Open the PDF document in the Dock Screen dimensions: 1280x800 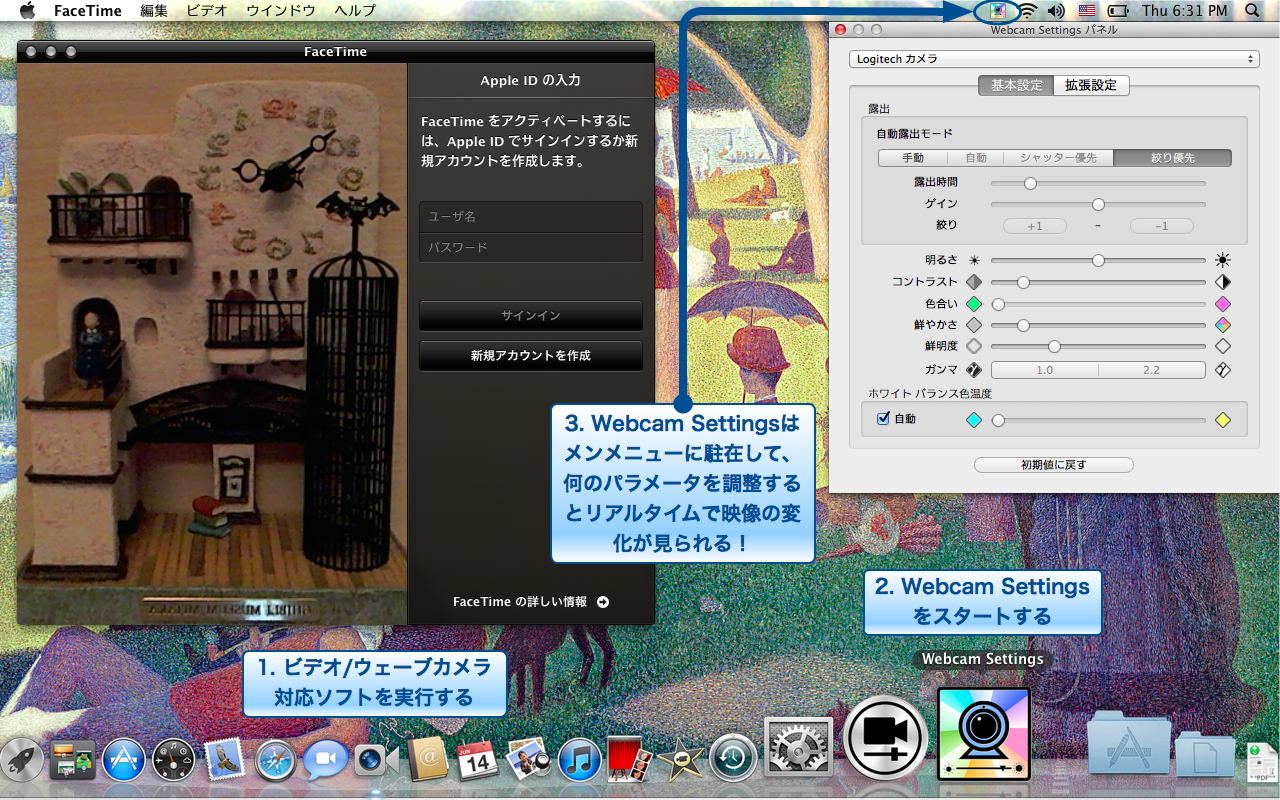(1261, 763)
